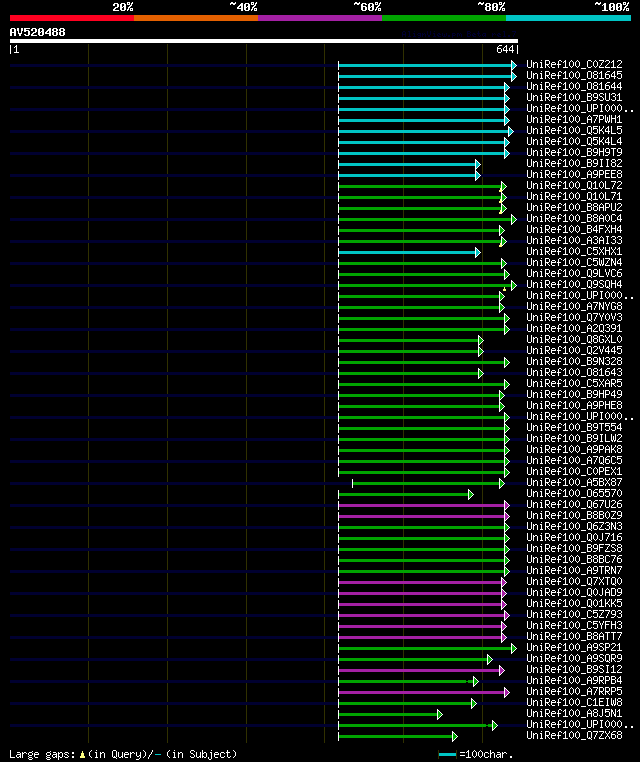Select the UniRef100_Q8GXL0 label
Screen dimensions: 640x762
[x=574, y=339]
